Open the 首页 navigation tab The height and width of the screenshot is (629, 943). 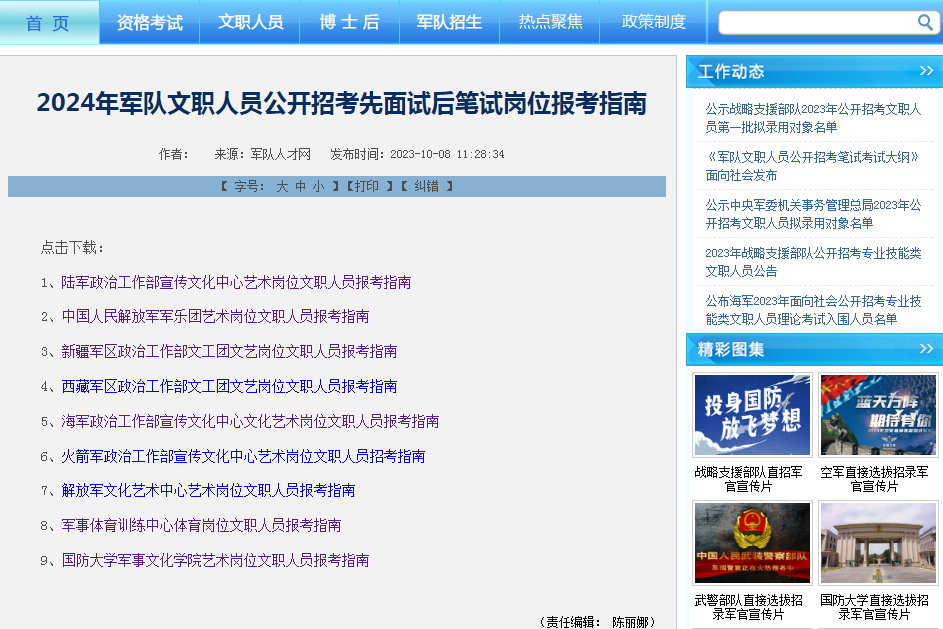click(49, 22)
